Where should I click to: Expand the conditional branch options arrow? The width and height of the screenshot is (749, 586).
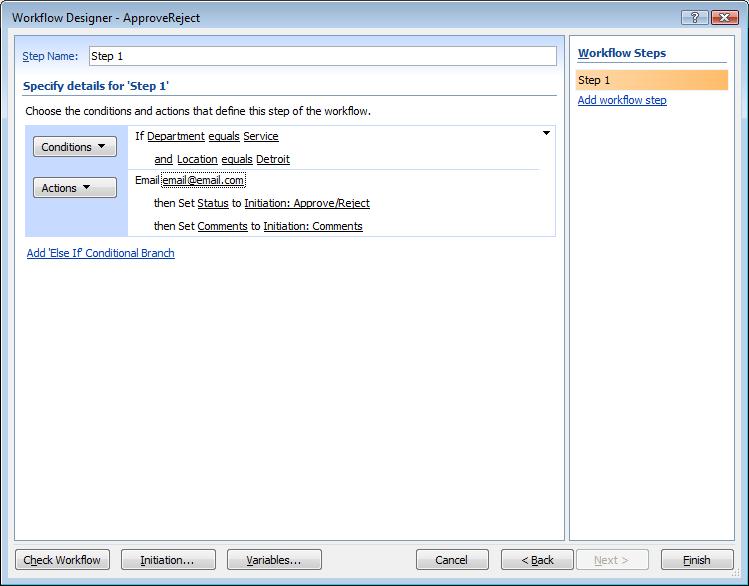[x=546, y=133]
